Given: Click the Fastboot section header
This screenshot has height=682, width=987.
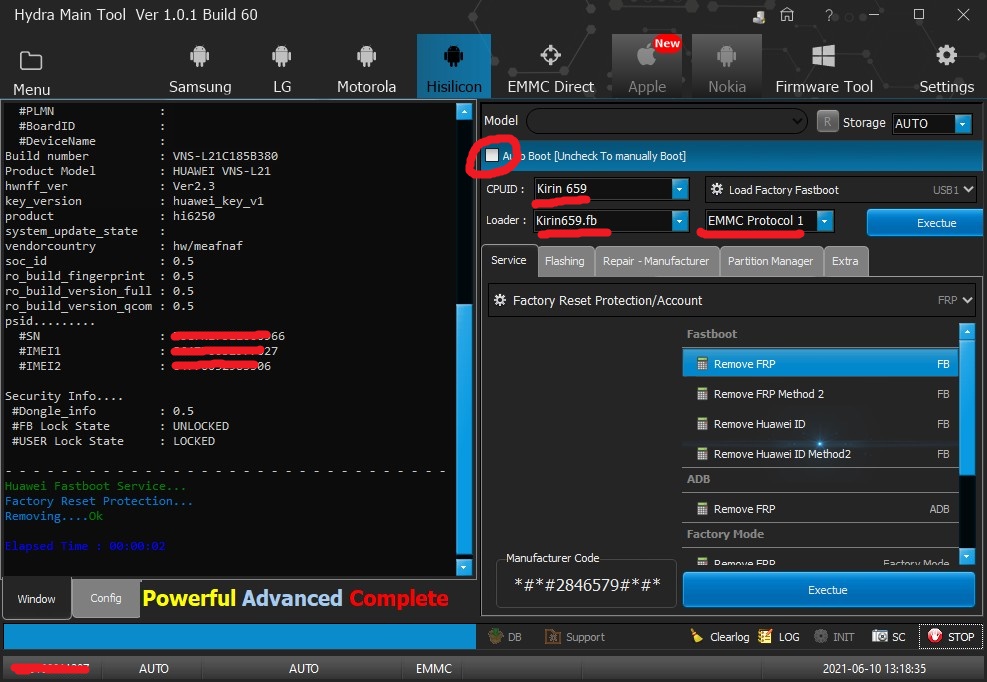Looking at the screenshot, I should (x=712, y=334).
